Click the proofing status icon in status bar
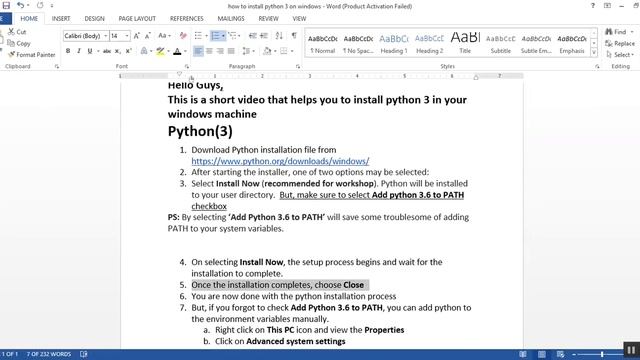 [x=84, y=354]
